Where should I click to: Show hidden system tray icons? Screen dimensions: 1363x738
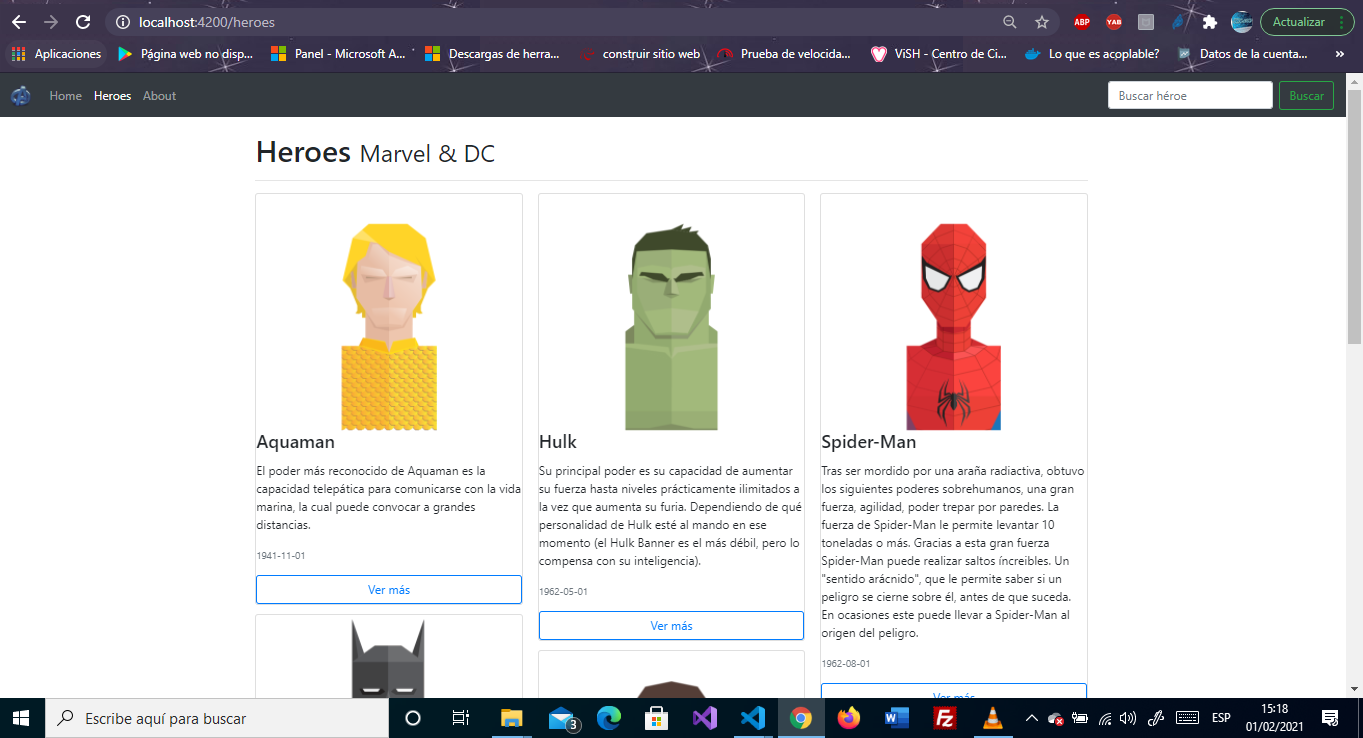click(1031, 718)
